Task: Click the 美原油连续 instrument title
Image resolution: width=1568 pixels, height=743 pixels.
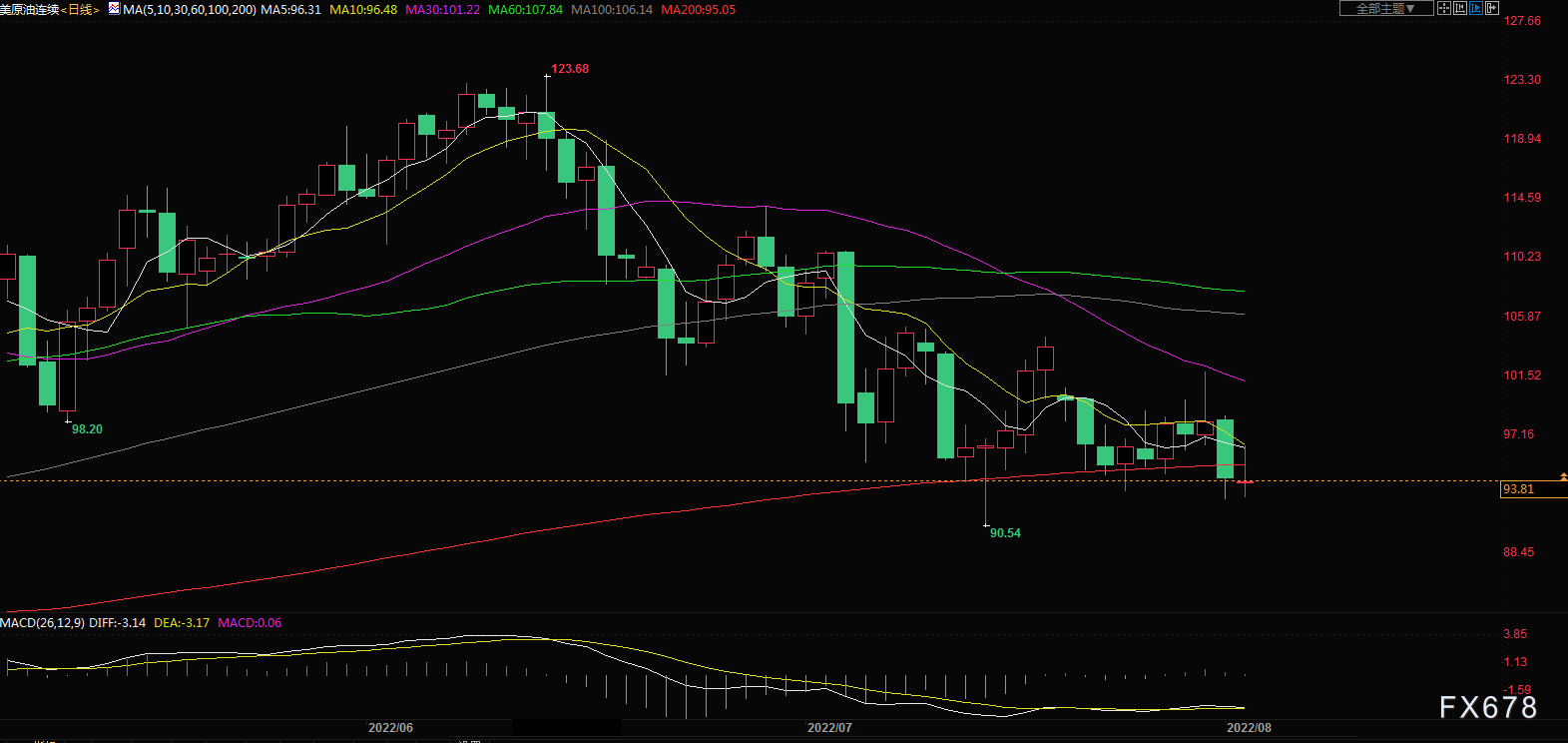Action: [x=30, y=10]
